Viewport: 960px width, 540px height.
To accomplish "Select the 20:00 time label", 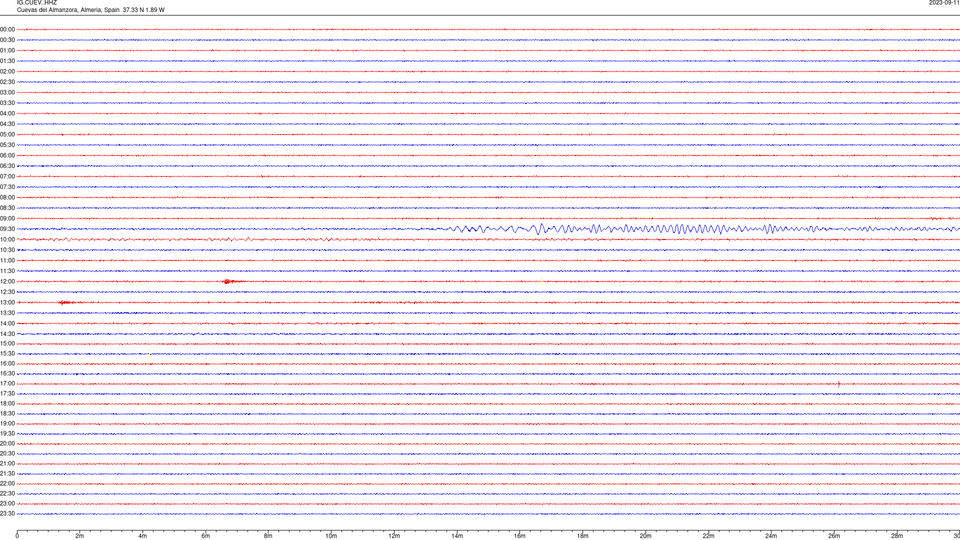I will coord(7,444).
